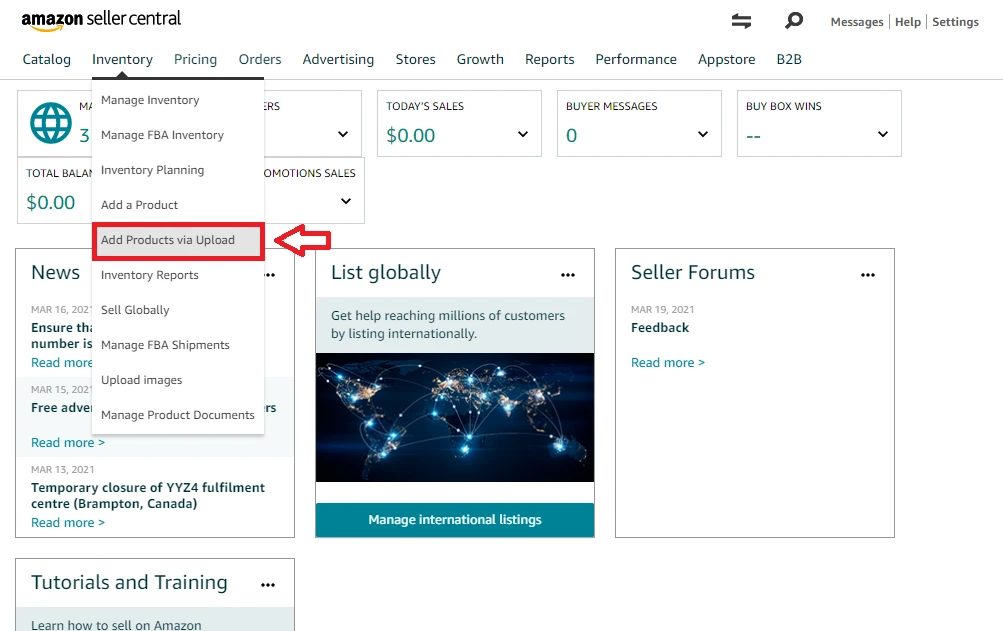Viewport: 1003px width, 631px height.
Task: Open the search magnifier icon
Action: pyautogui.click(x=794, y=21)
